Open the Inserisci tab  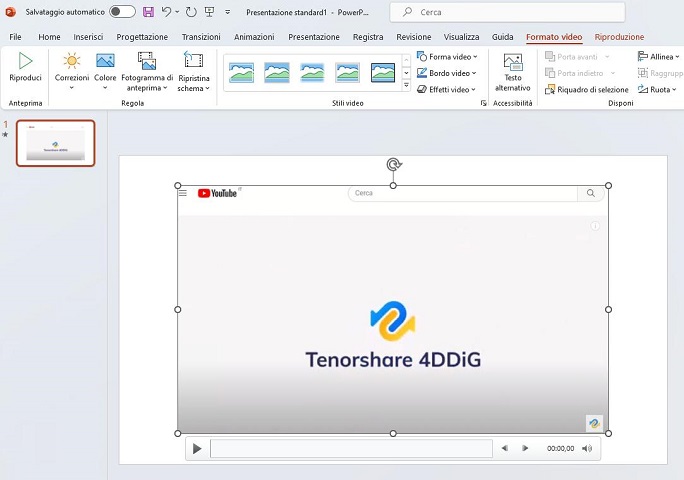coord(88,37)
